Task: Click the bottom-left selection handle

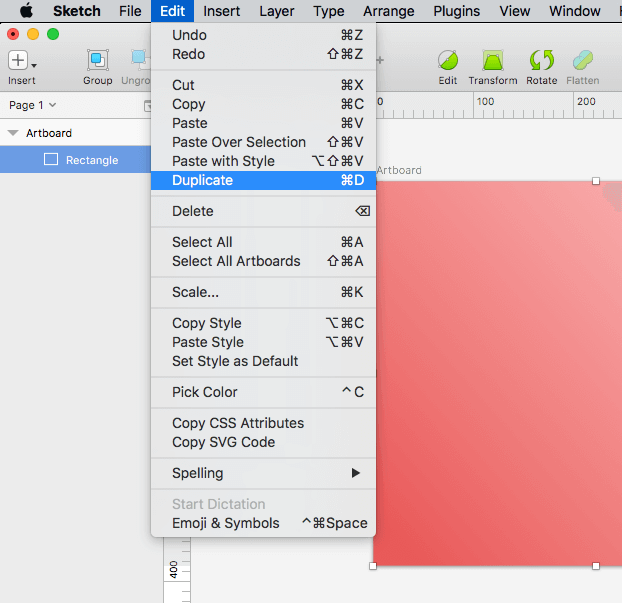Action: [372, 566]
